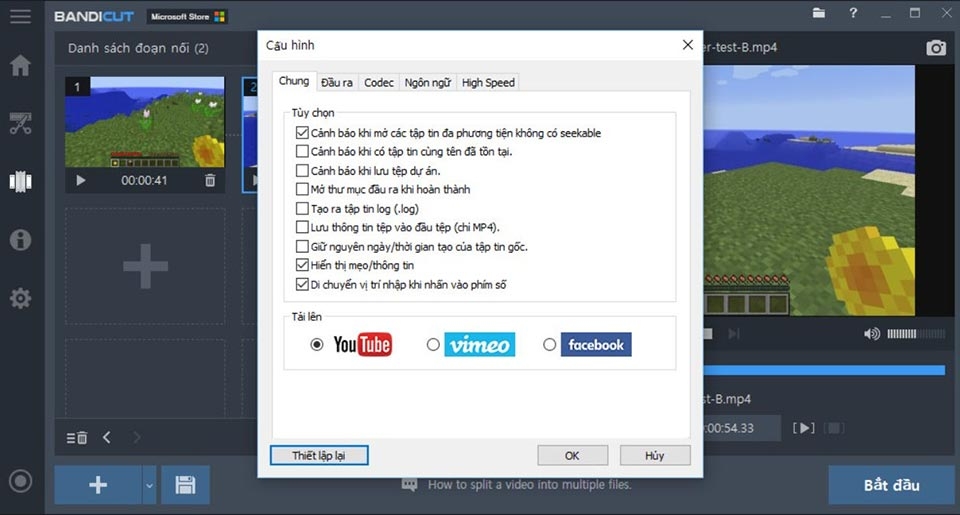Enable warning when same-name file exists
Viewport: 960px width, 515px height.
(x=302, y=151)
